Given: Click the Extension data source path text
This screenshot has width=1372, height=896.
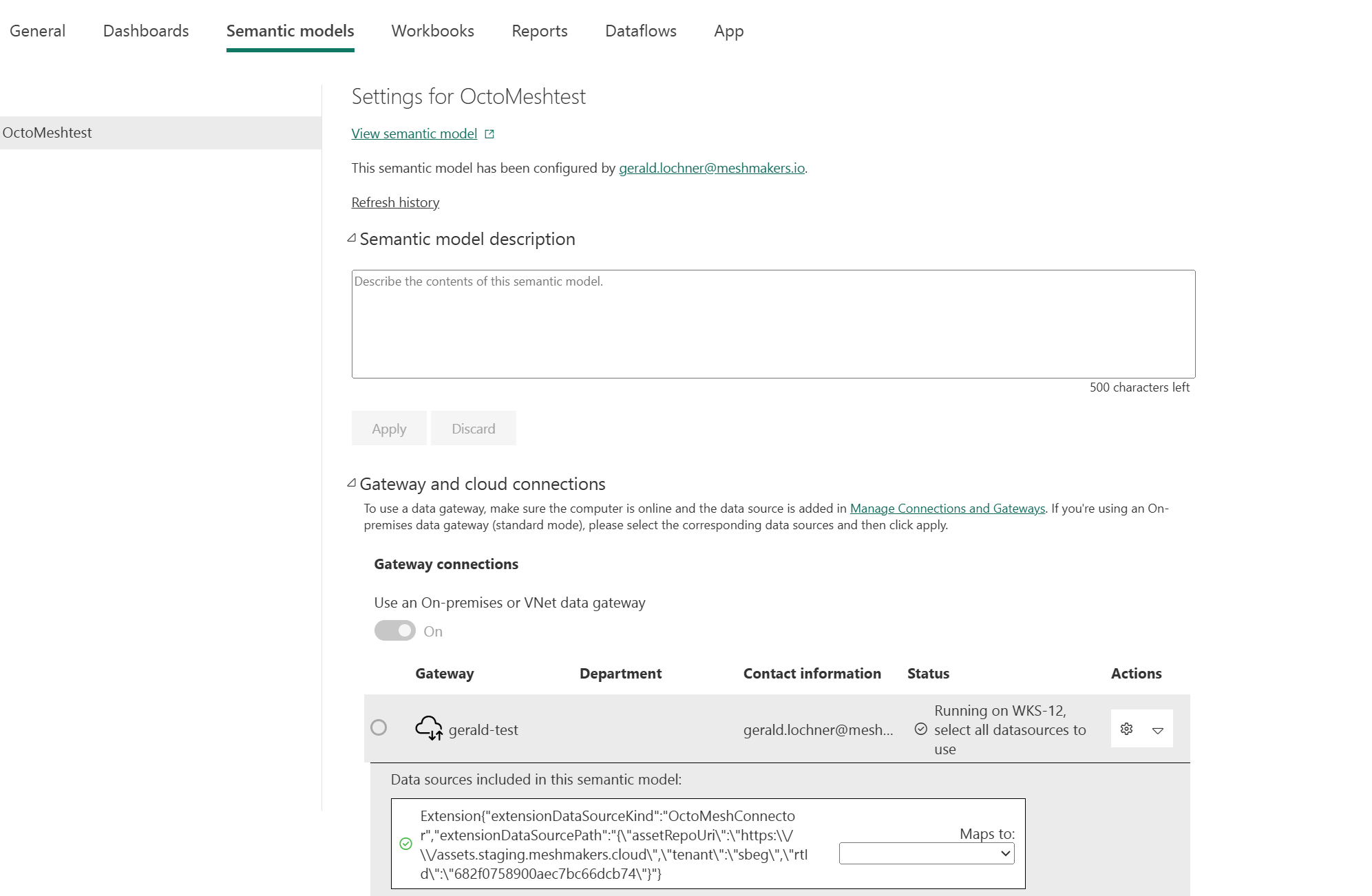Looking at the screenshot, I should tap(614, 844).
